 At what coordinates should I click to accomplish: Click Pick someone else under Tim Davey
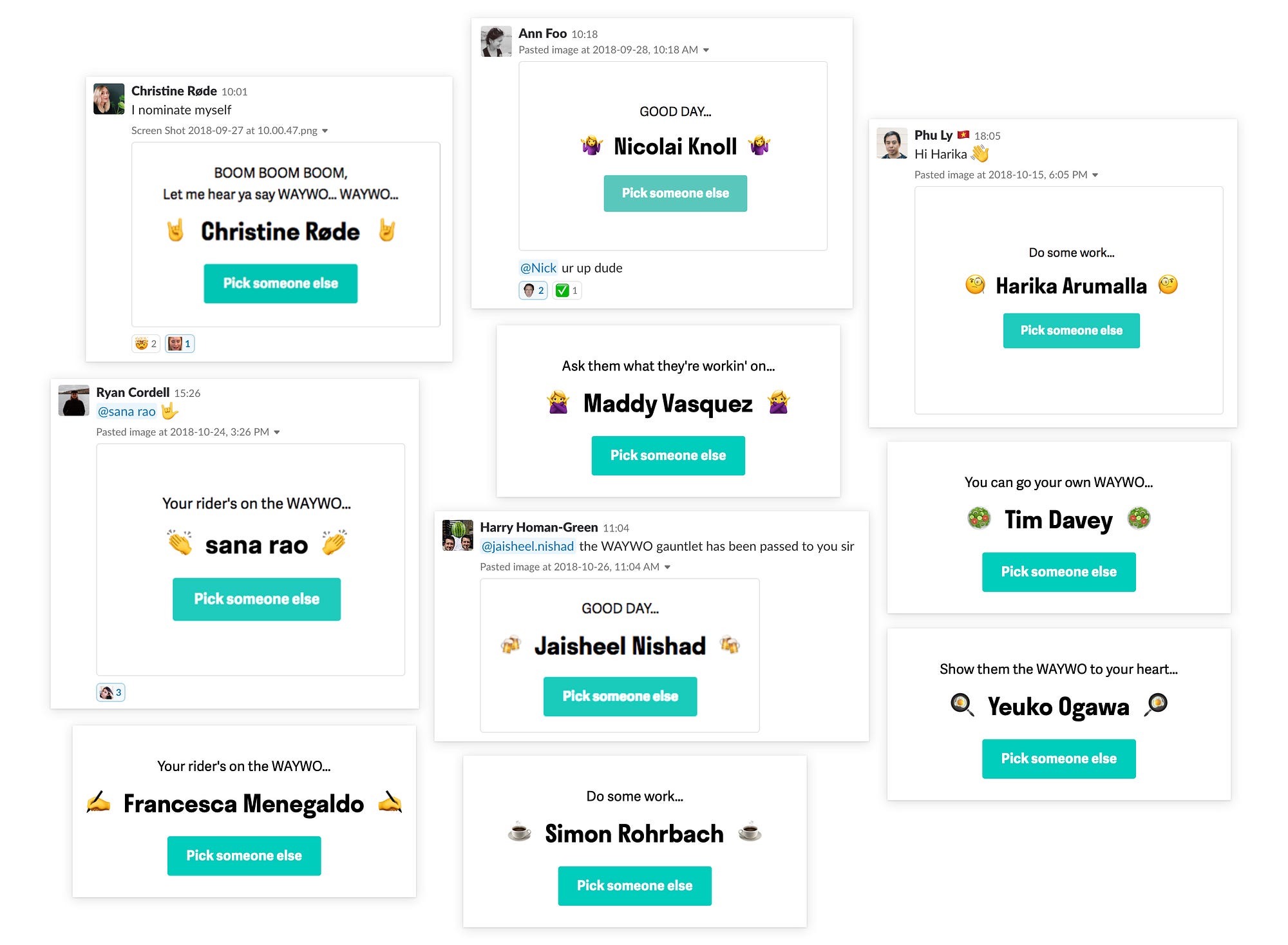click(1059, 572)
